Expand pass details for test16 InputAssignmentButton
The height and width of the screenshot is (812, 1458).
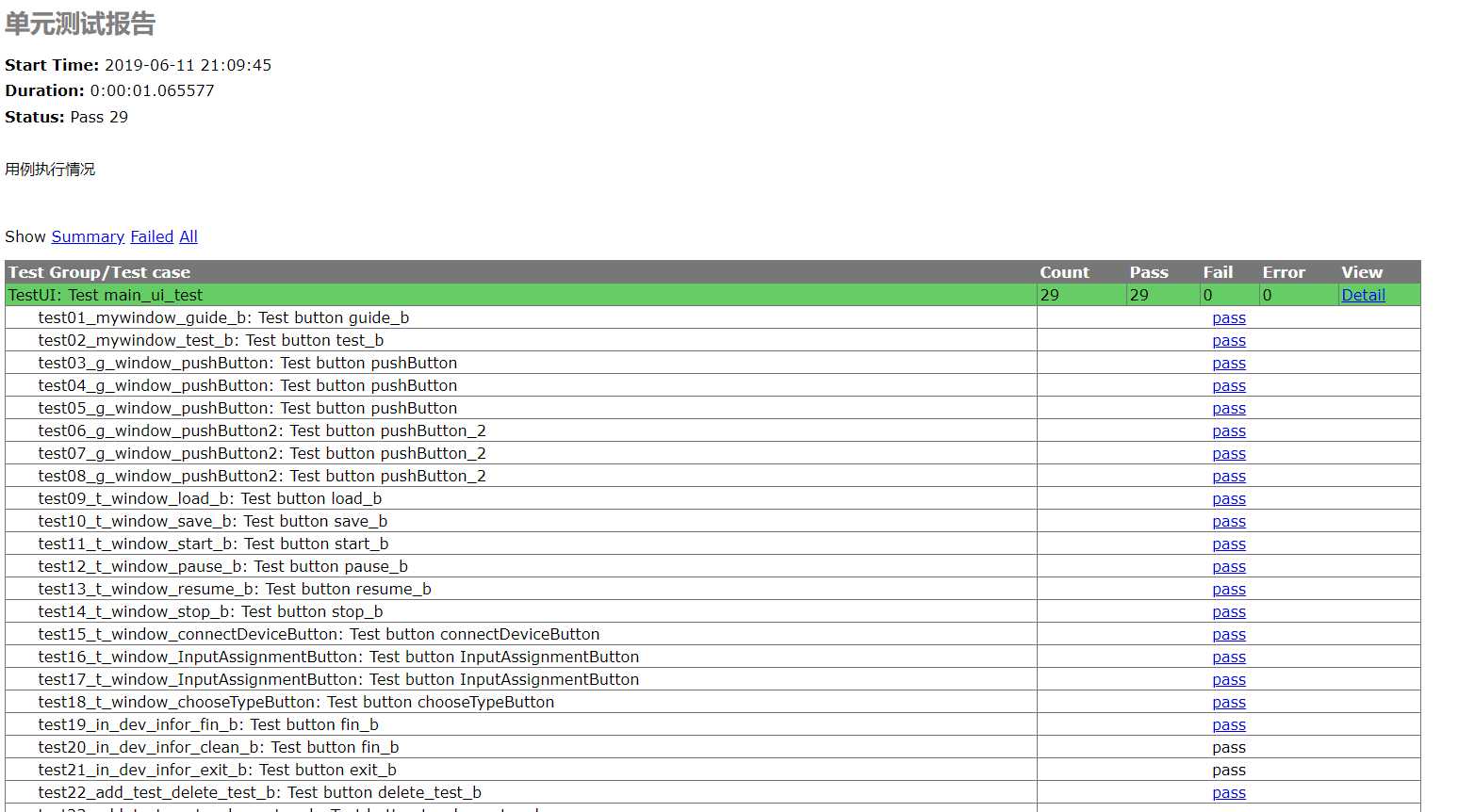click(1229, 657)
